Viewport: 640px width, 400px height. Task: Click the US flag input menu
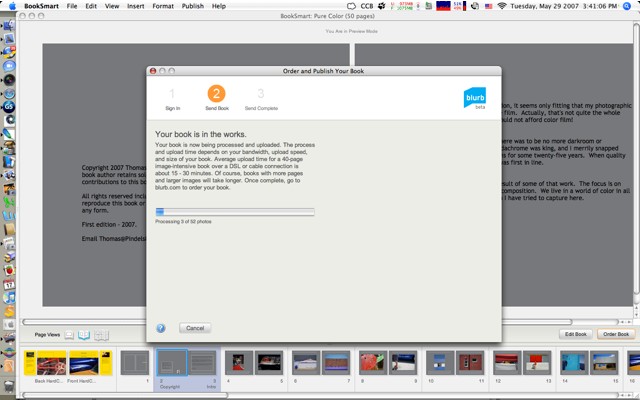click(488, 6)
